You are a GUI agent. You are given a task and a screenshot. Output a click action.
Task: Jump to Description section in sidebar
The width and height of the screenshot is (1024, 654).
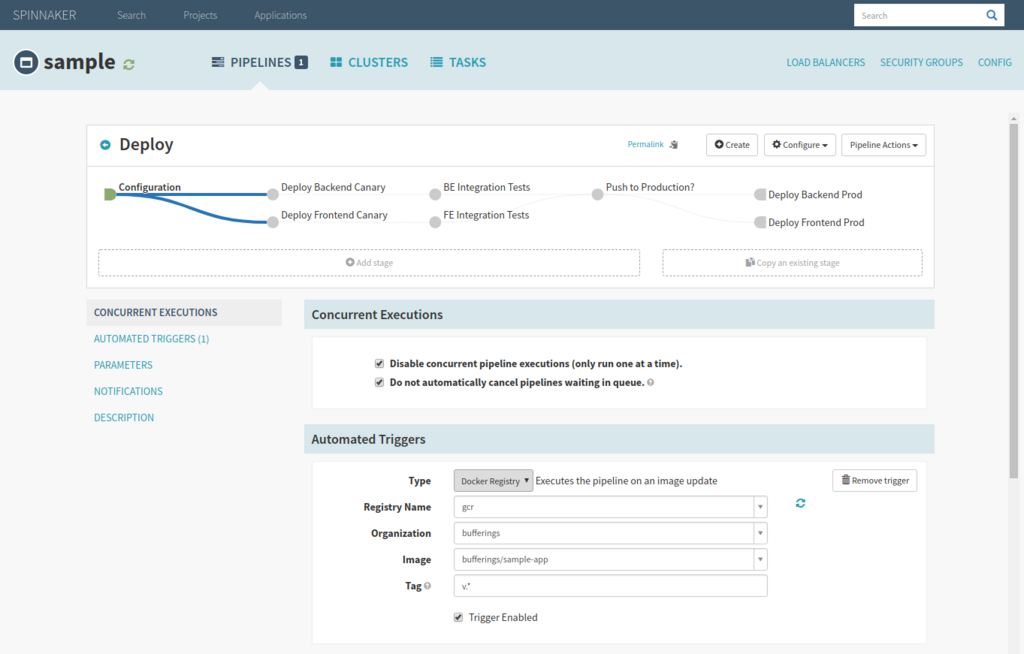[123, 417]
